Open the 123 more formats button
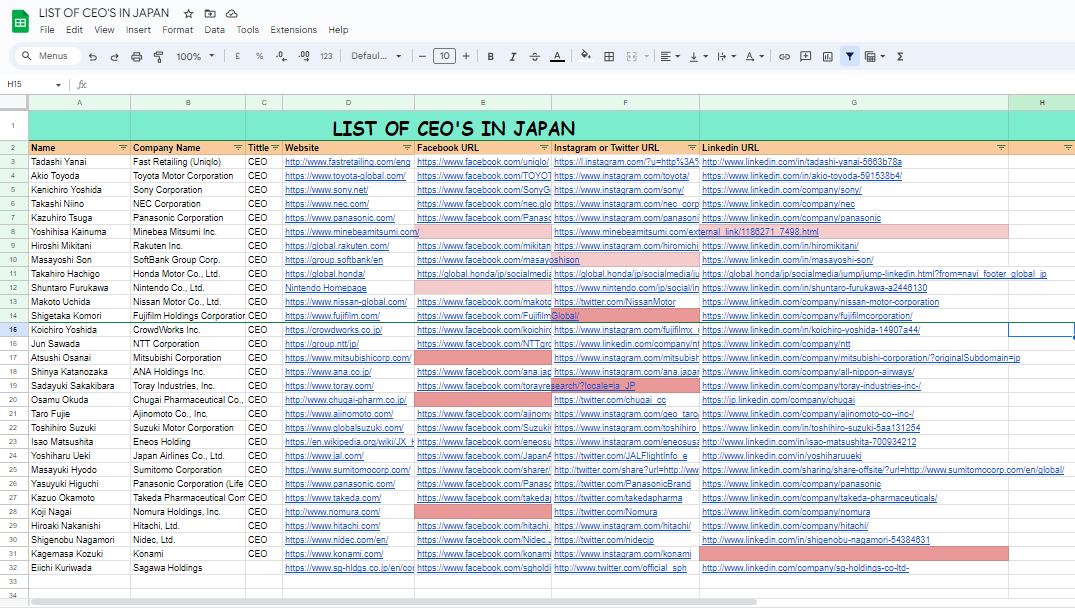Viewport: 1075px width, 608px height. [x=326, y=56]
